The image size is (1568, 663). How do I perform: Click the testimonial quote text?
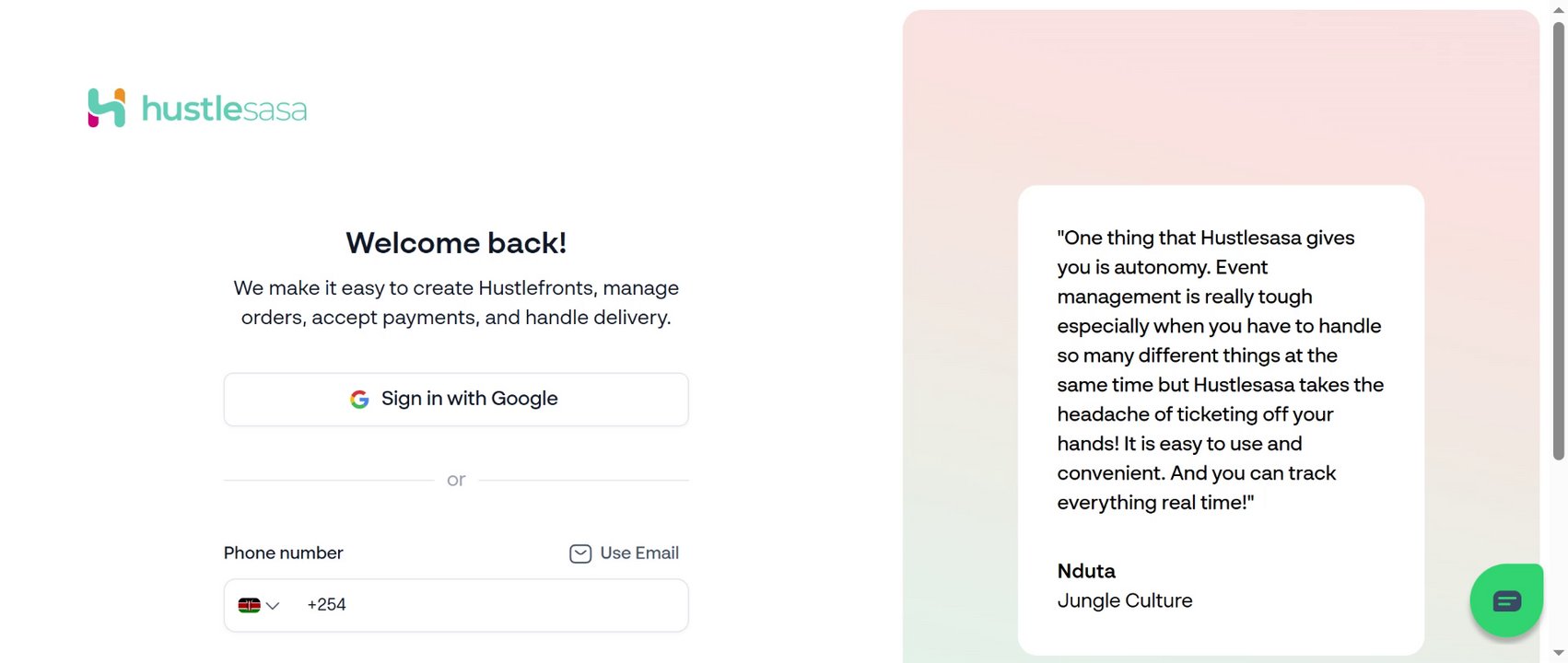pos(1220,370)
